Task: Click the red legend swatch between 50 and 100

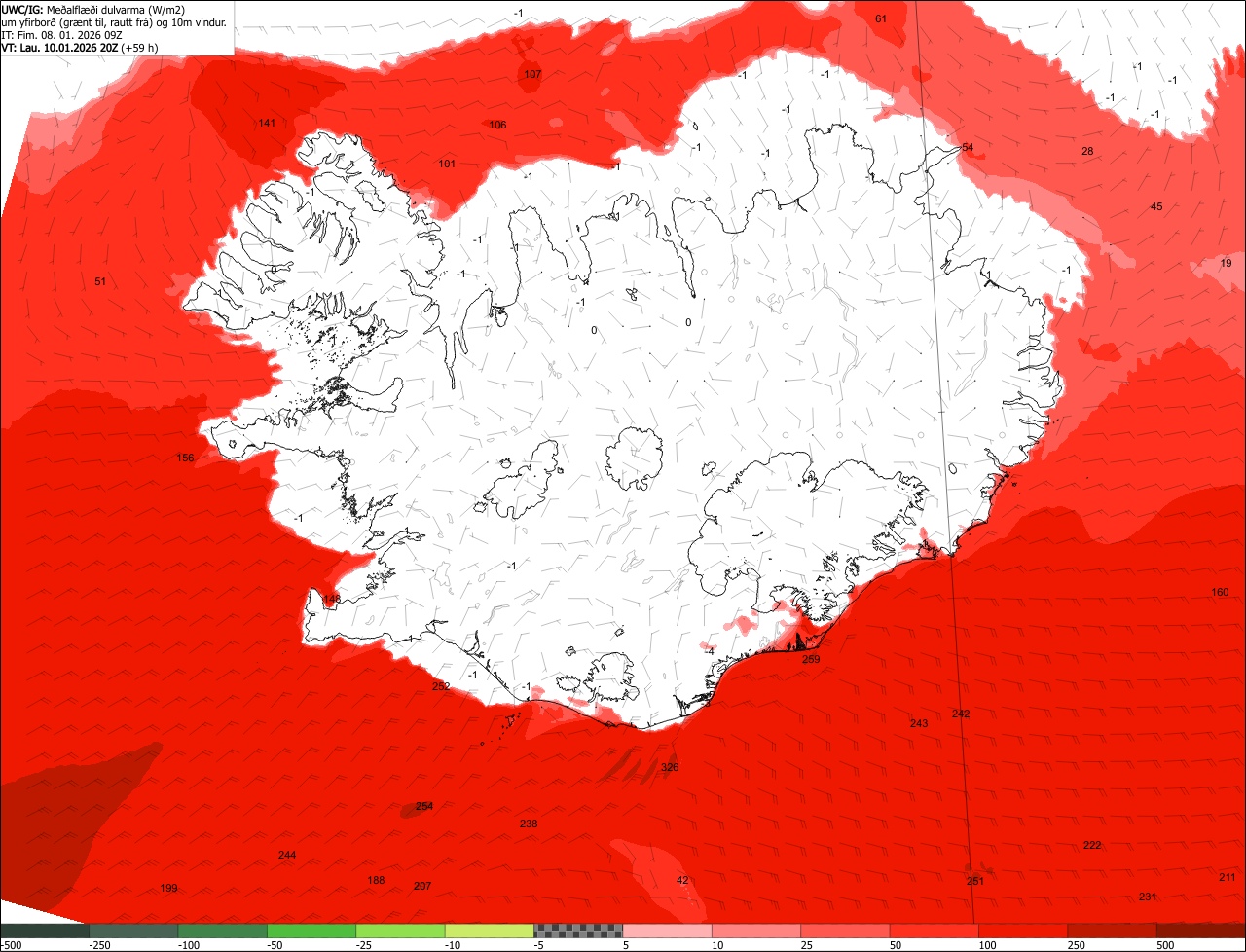Action: click(934, 930)
